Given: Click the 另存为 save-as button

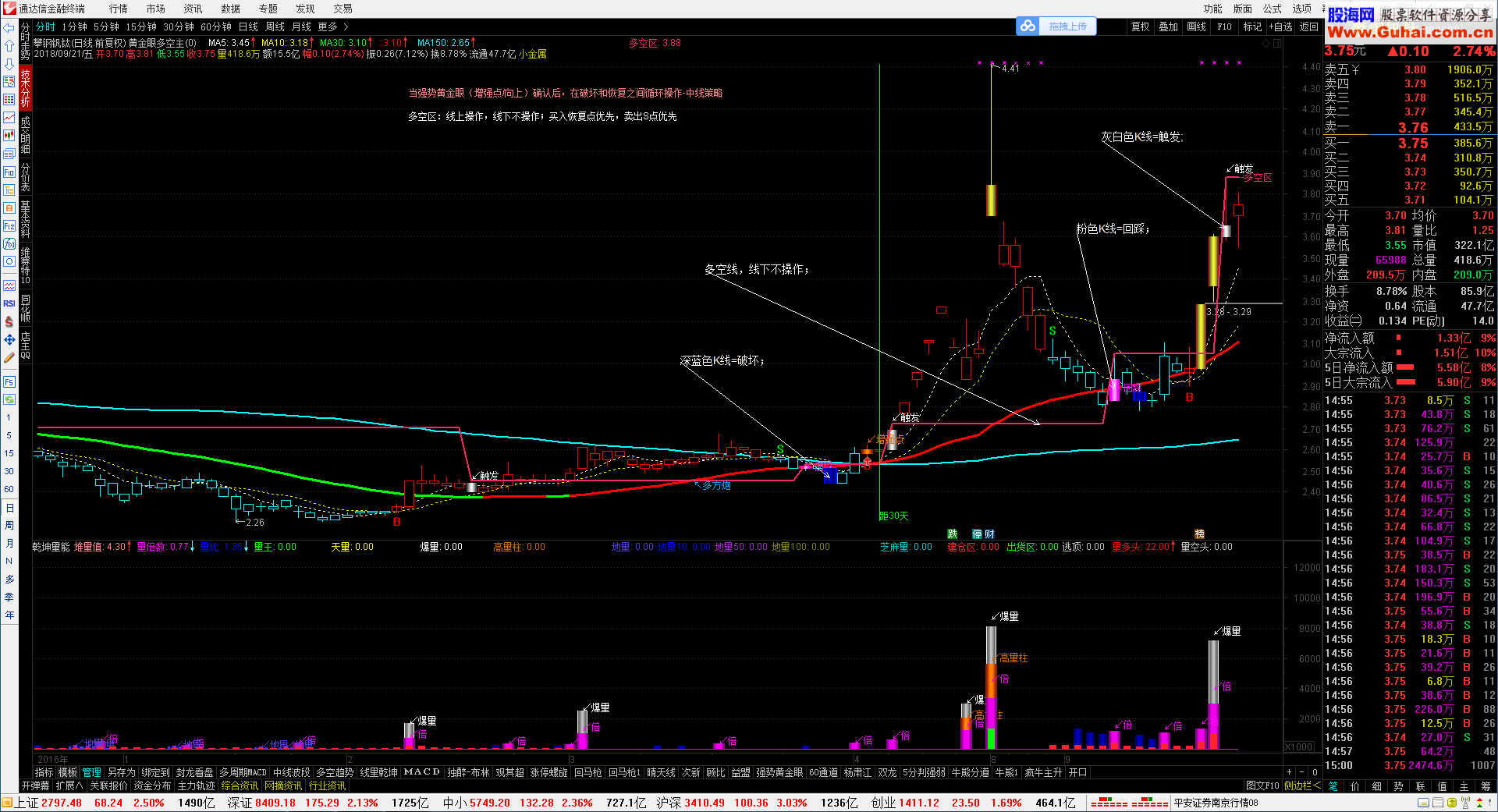Looking at the screenshot, I should (x=122, y=772).
